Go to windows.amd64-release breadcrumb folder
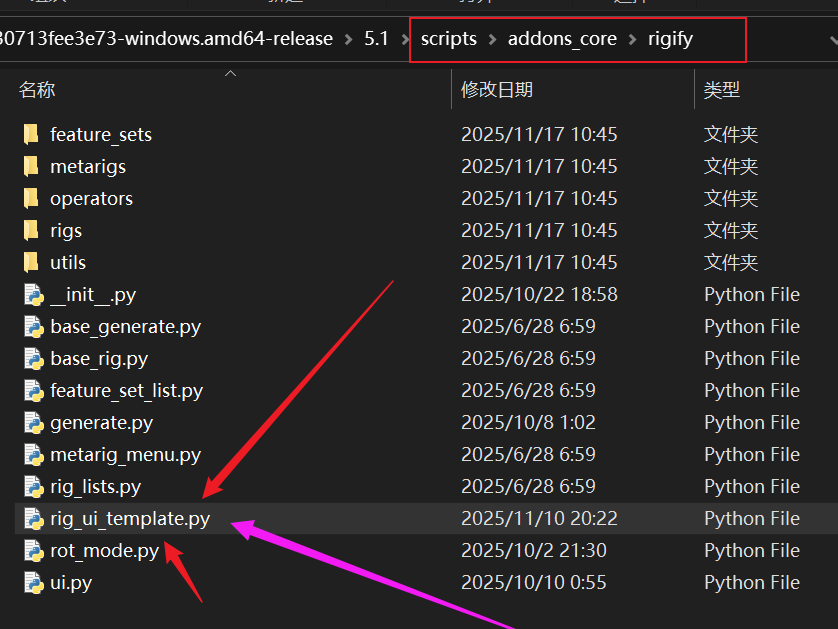 166,38
